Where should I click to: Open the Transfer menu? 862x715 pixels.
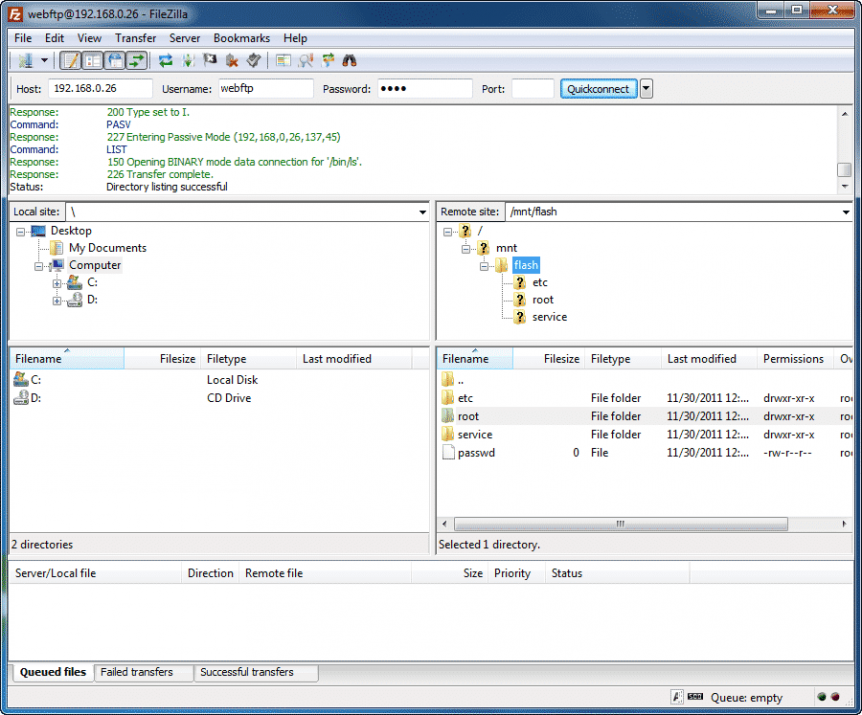pyautogui.click(x=135, y=38)
